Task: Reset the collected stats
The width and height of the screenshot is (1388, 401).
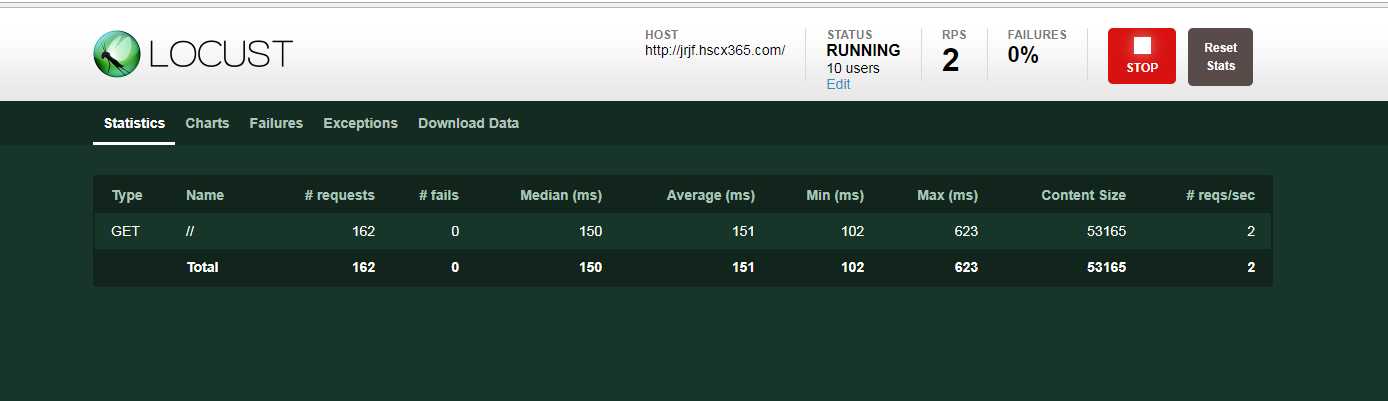Action: pos(1220,57)
